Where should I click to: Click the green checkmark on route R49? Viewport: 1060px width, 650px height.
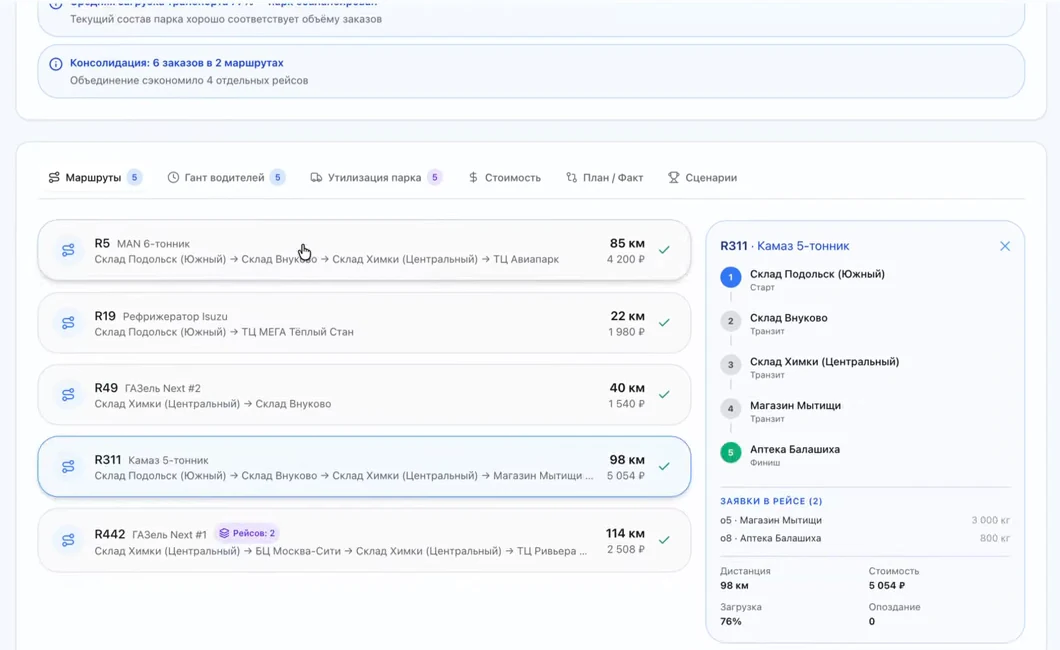[665, 395]
